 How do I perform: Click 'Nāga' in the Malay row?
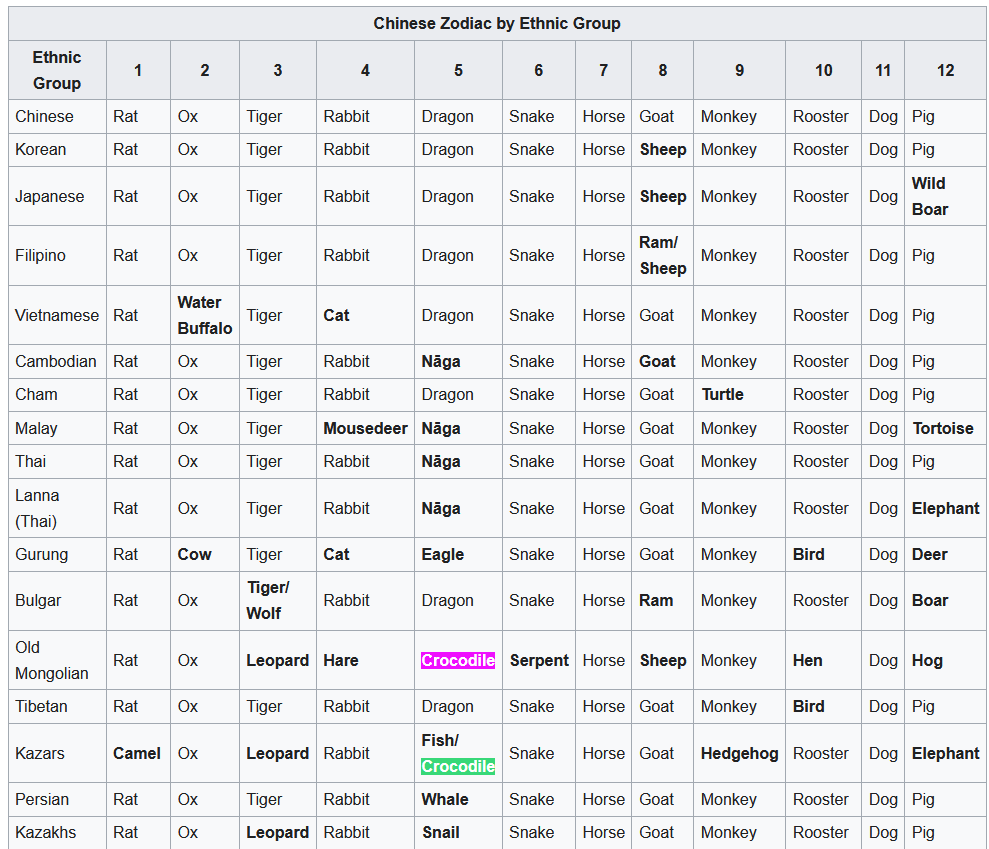coord(441,428)
